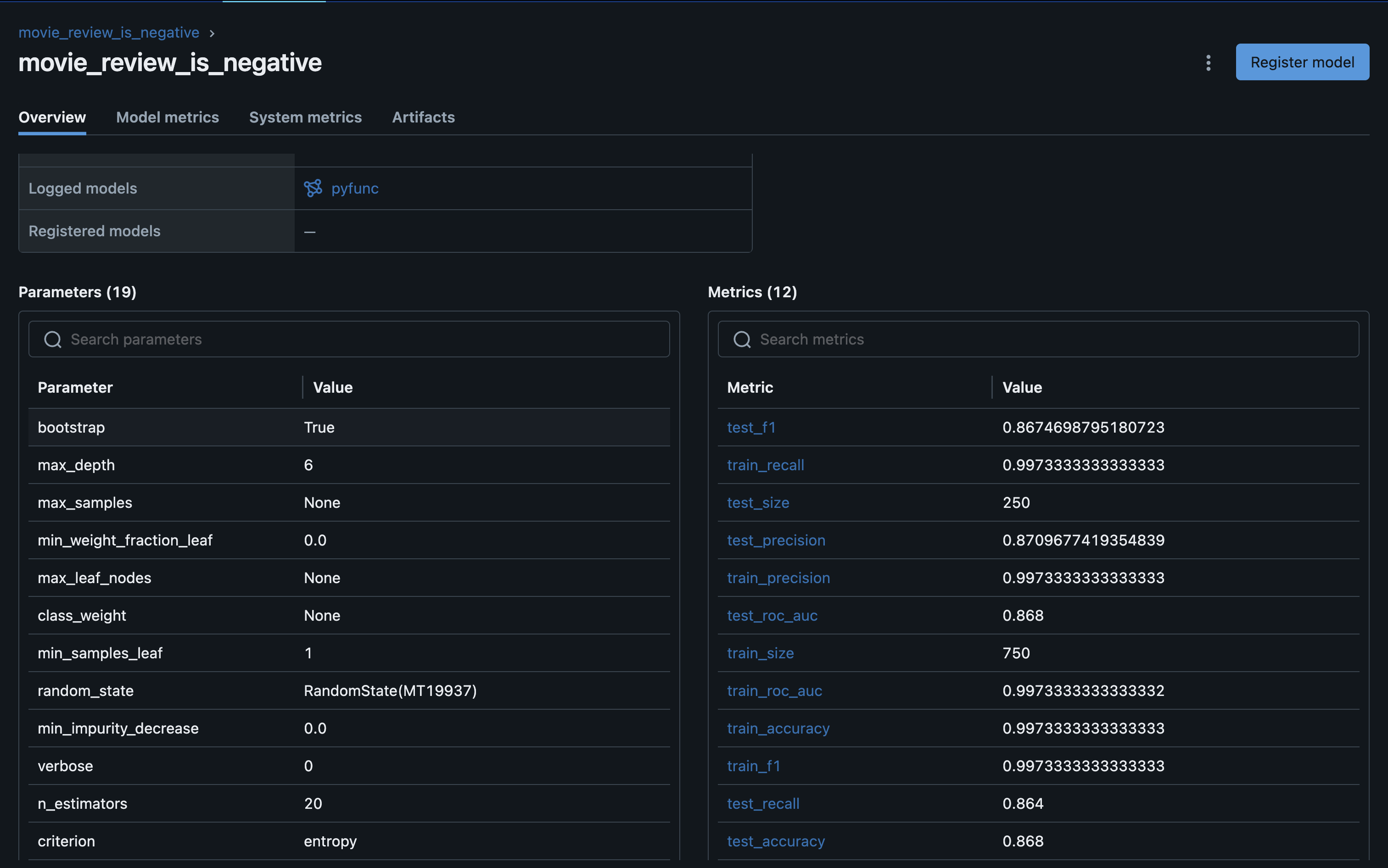The height and width of the screenshot is (868, 1388).
Task: Click the pyfunc model icon
Action: pyautogui.click(x=313, y=188)
